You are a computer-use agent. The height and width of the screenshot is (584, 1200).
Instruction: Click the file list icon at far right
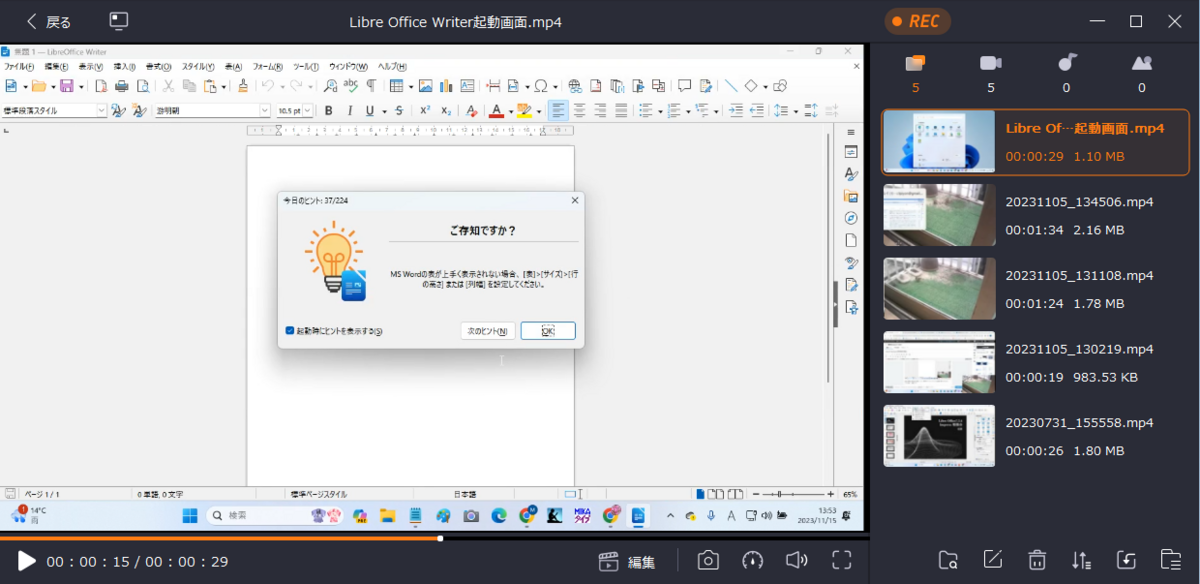pyautogui.click(x=1170, y=560)
